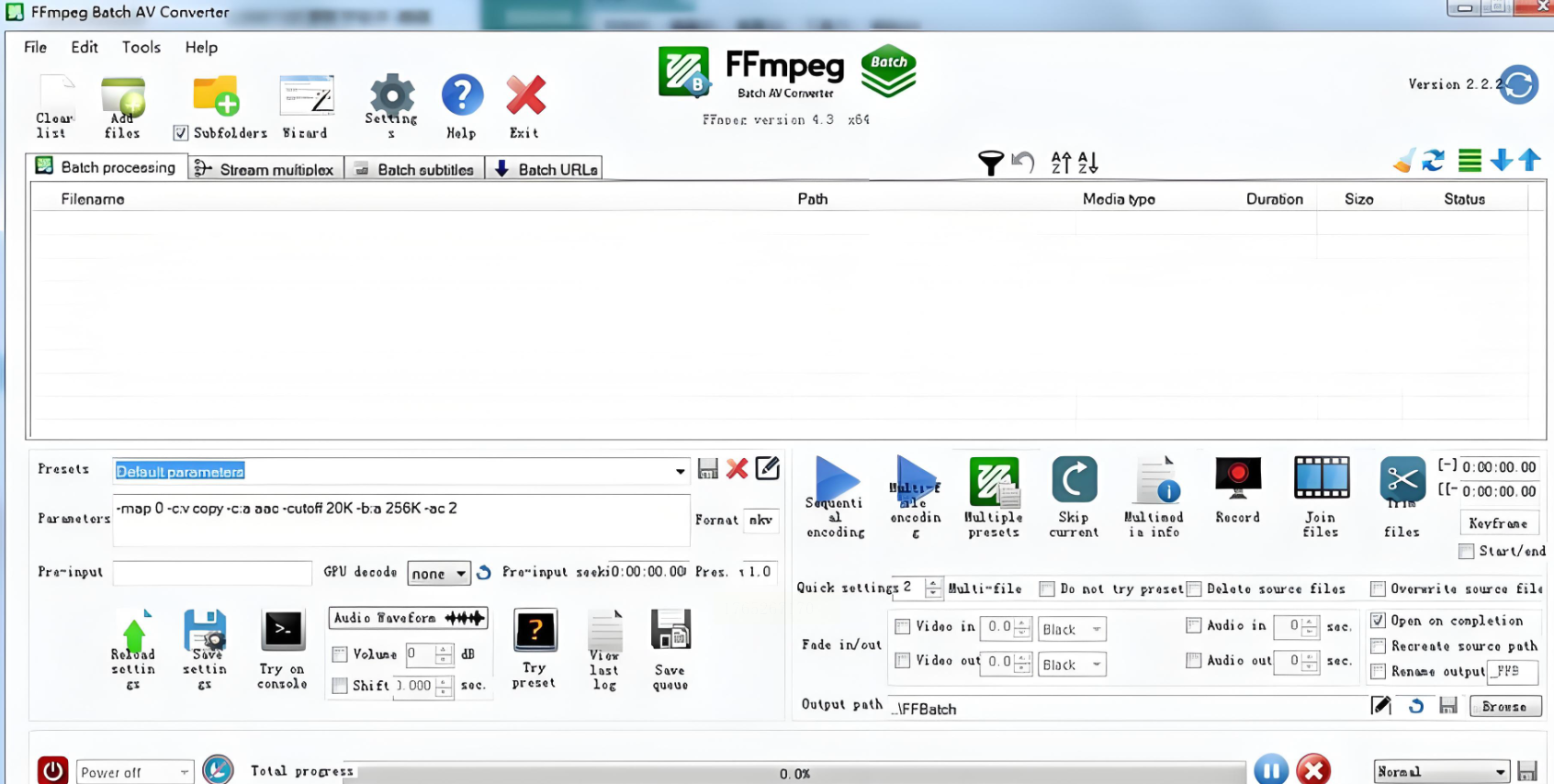Move selected item down with blue arrow
Viewport: 1554px width, 784px height.
1502,161
